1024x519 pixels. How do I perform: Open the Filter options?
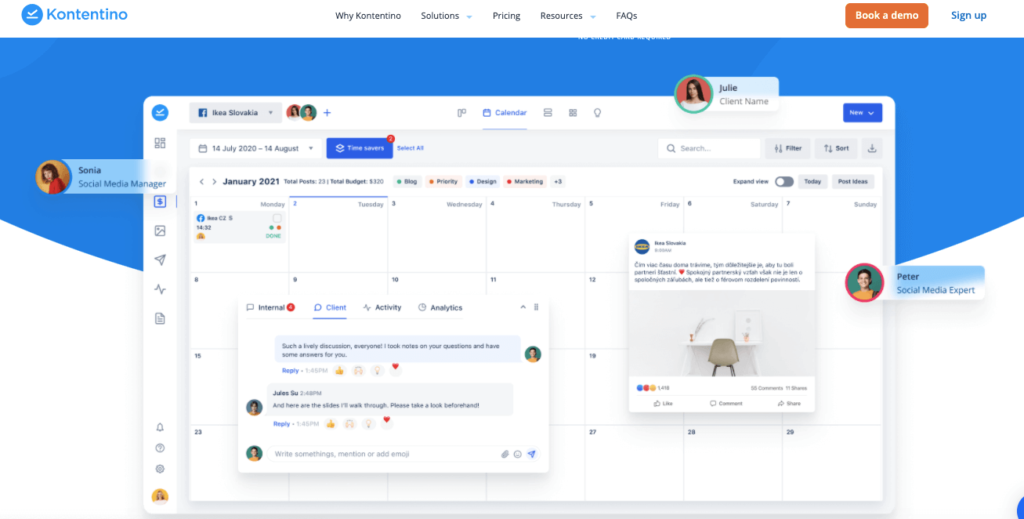788,148
